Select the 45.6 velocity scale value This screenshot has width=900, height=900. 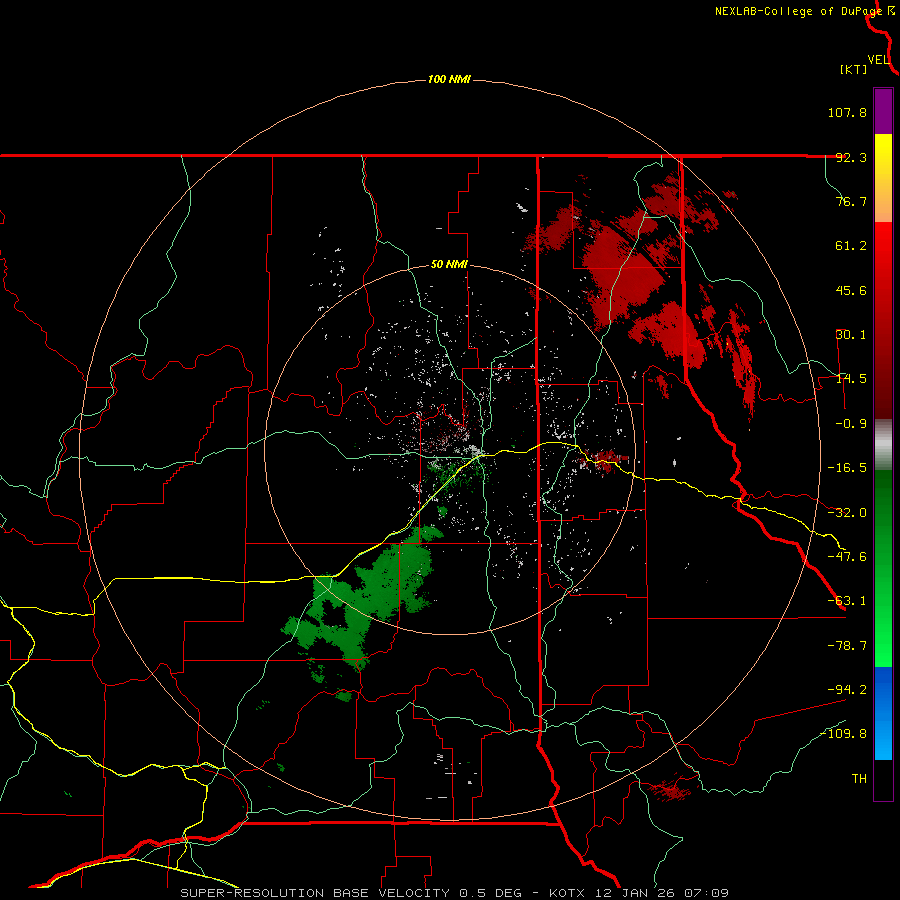click(851, 290)
